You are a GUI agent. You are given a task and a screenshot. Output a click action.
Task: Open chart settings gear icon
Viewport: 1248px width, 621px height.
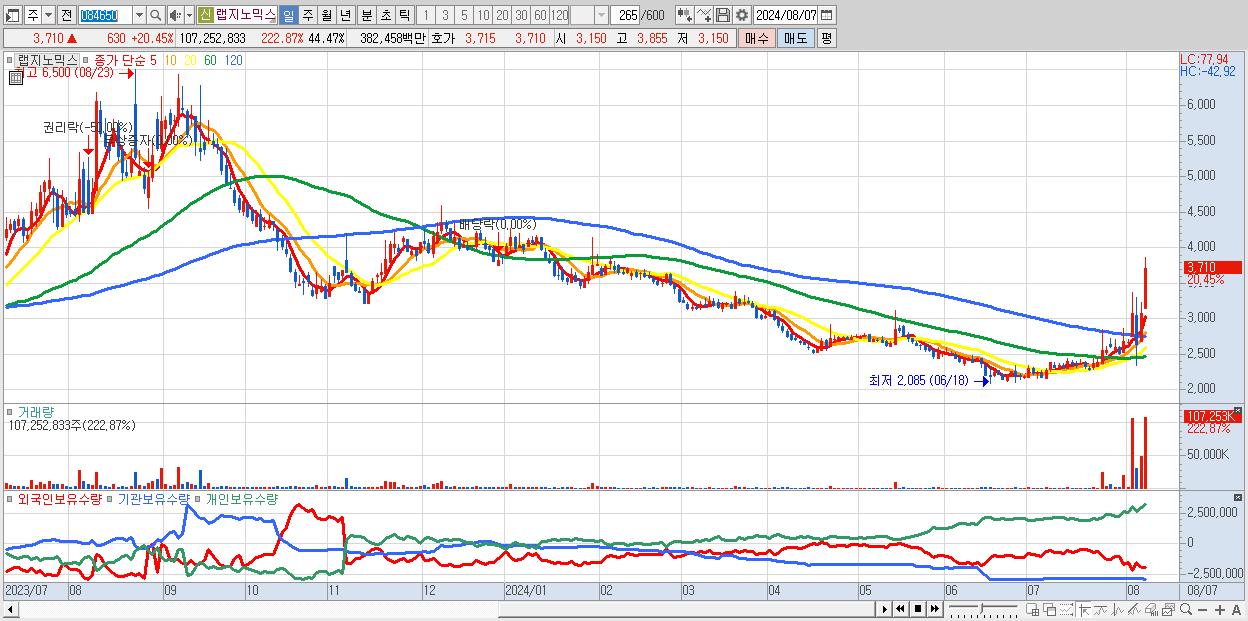(x=742, y=15)
